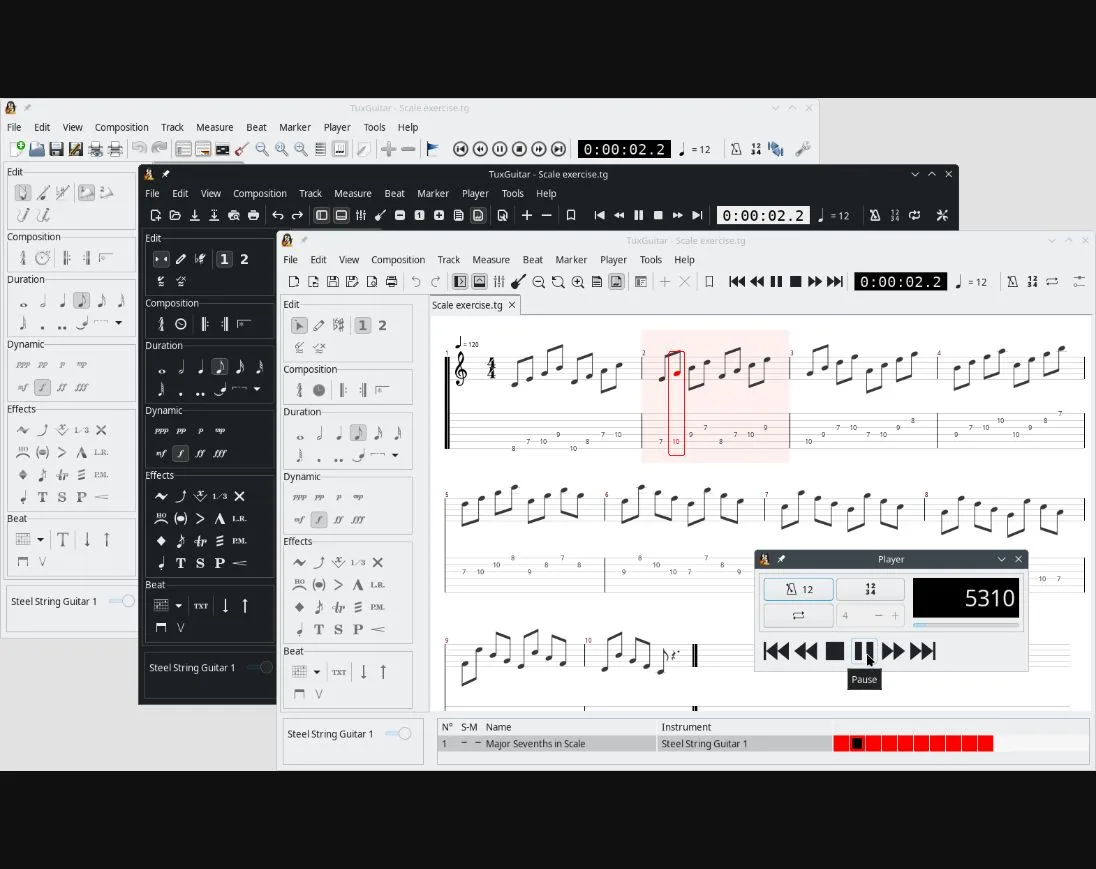Image resolution: width=1096 pixels, height=869 pixels.
Task: Apply palm mute P.M. in the front Effects panel
Action: tap(377, 607)
